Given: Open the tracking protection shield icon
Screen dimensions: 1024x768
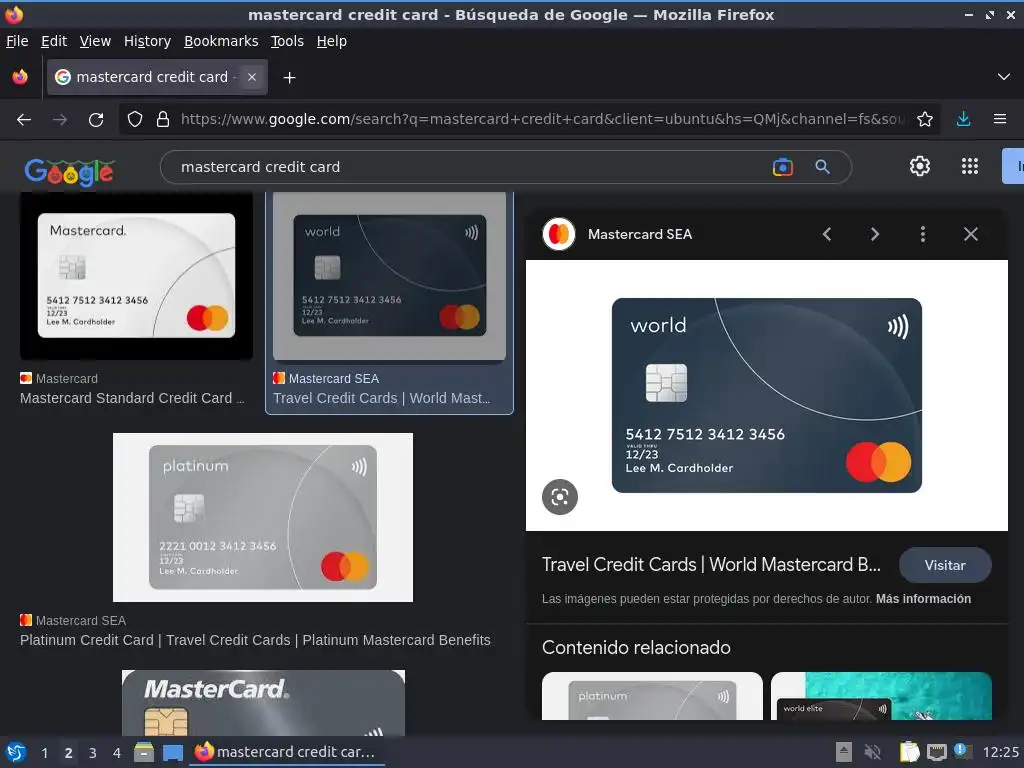Looking at the screenshot, I should [x=135, y=120].
